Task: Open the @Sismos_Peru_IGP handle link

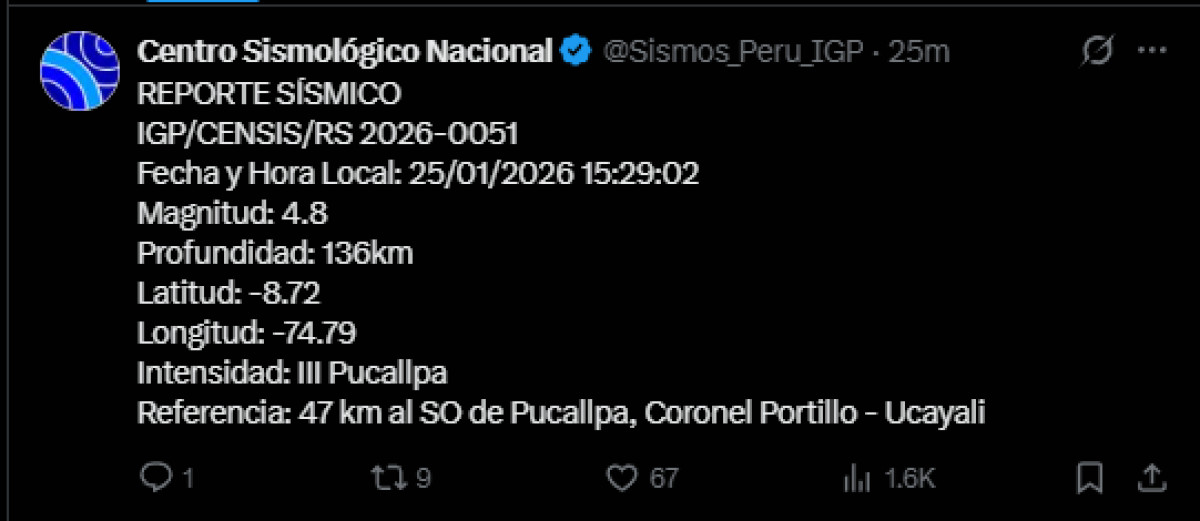Action: pos(733,52)
